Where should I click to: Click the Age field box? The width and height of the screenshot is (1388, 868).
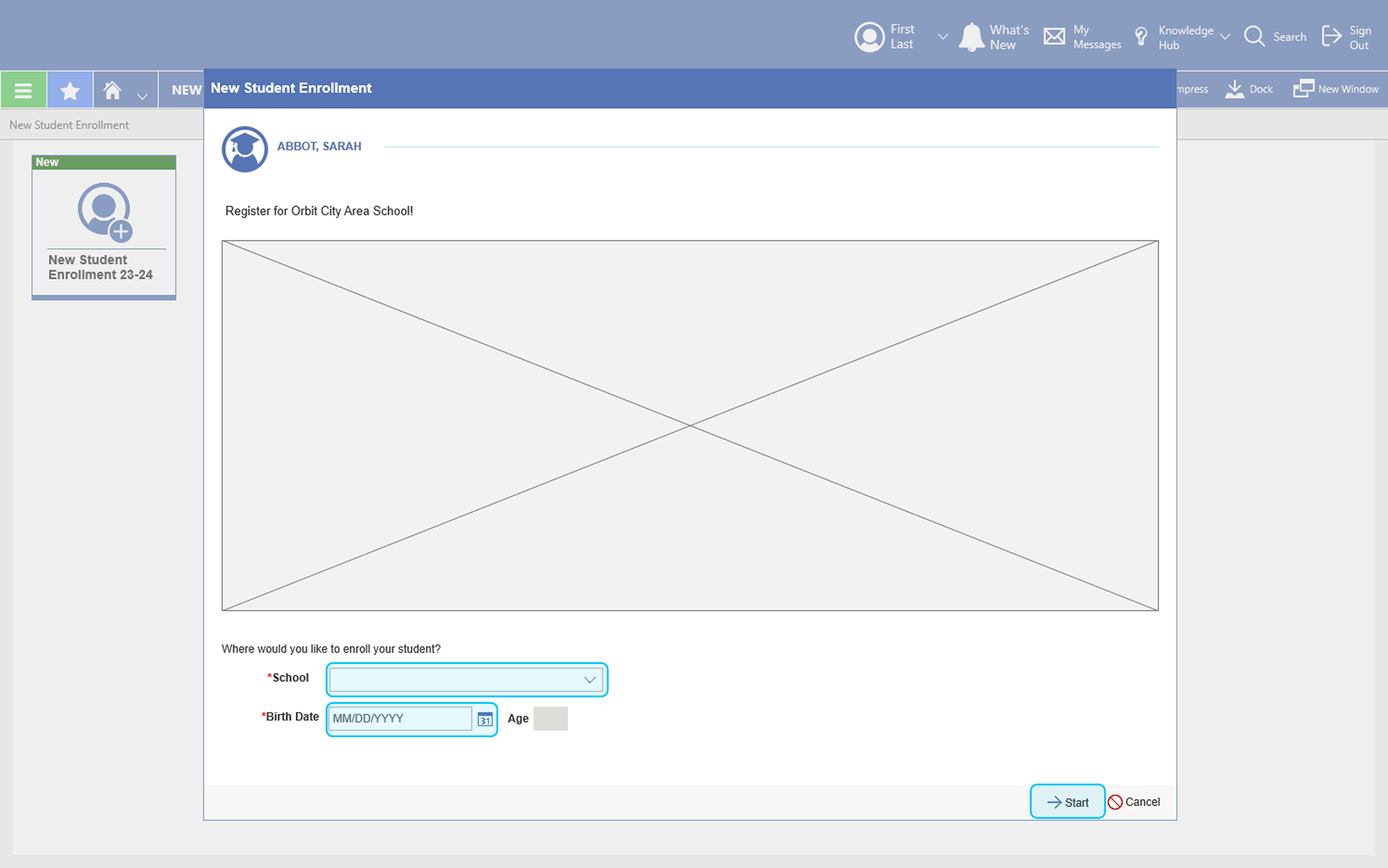pyautogui.click(x=550, y=718)
